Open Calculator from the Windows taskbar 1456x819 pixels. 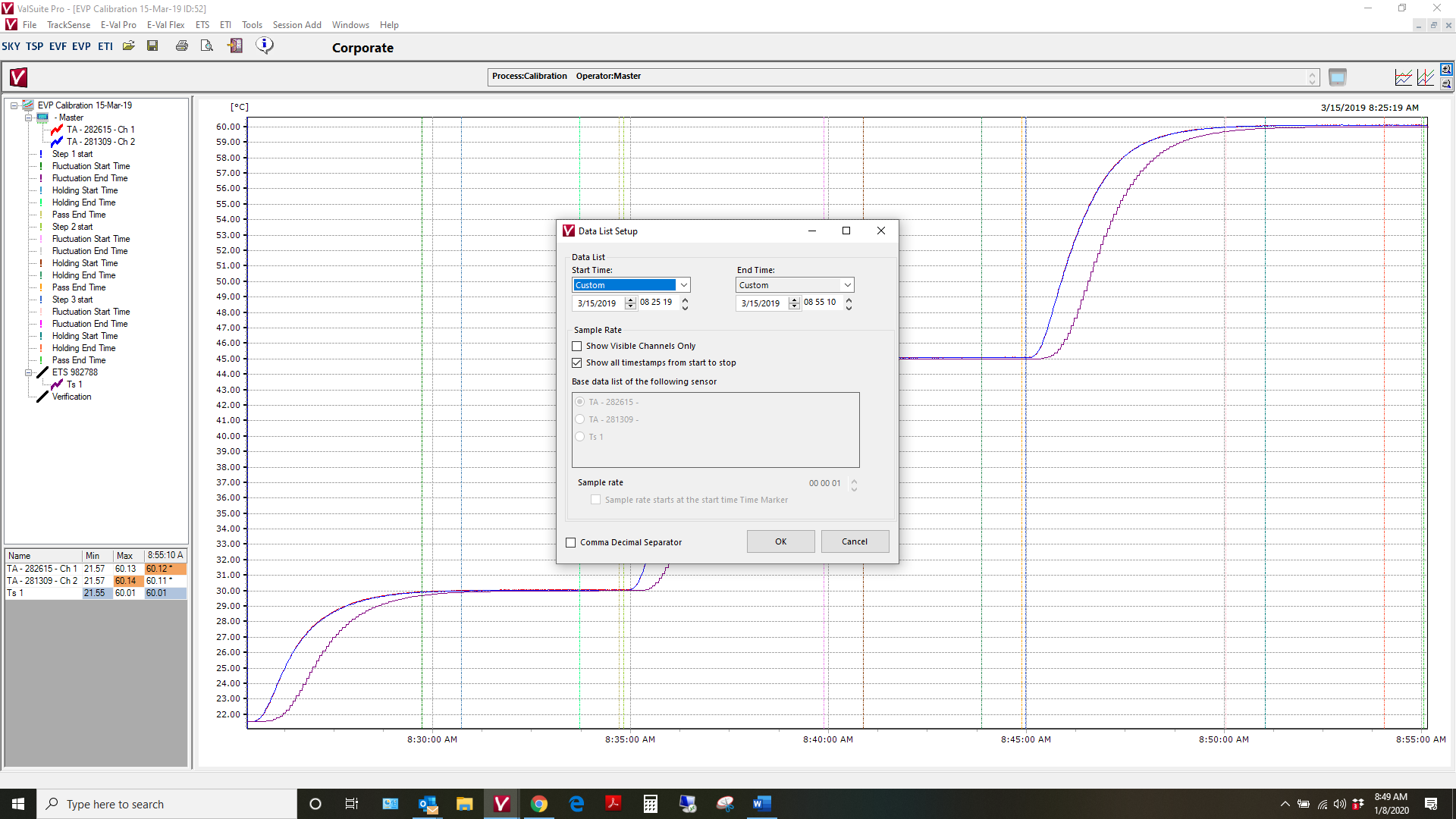[650, 804]
